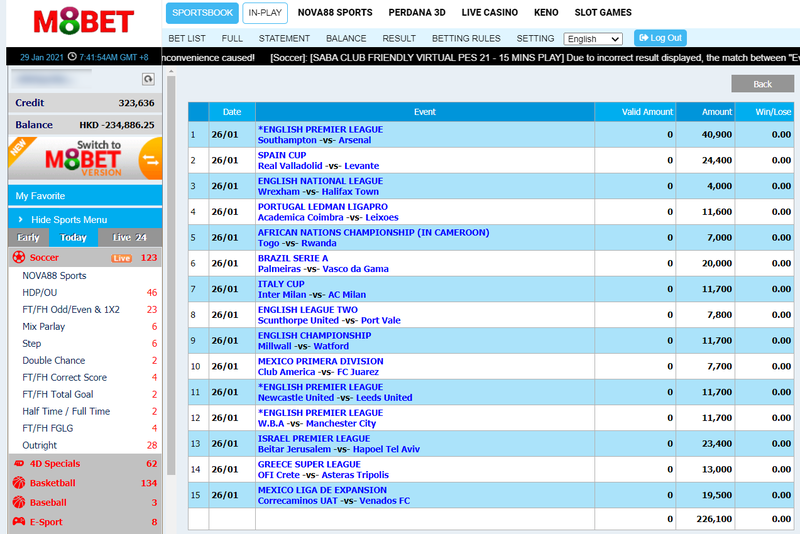Open PERDANA 3D in the top menu
This screenshot has width=800, height=534.
[417, 12]
